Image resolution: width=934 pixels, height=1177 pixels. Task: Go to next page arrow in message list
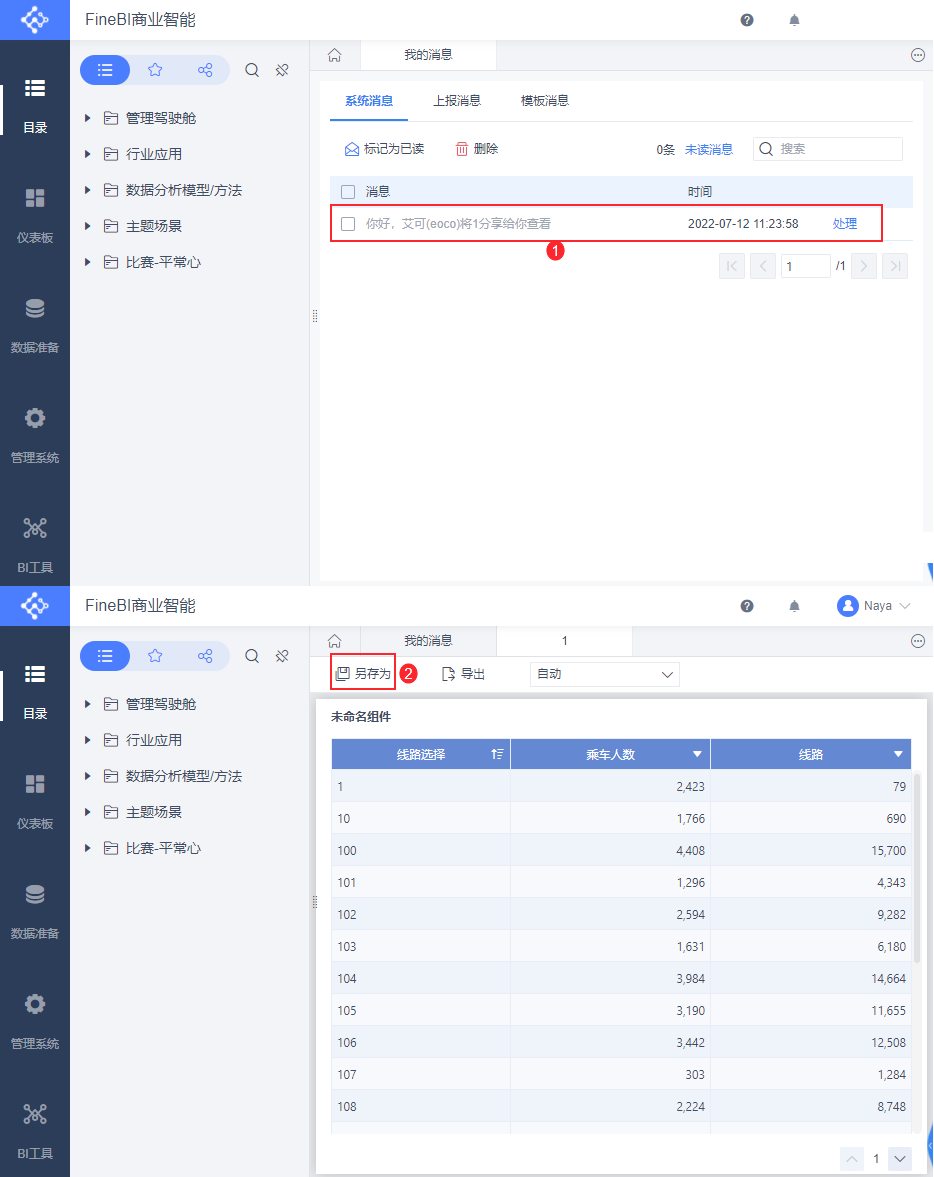[x=864, y=266]
